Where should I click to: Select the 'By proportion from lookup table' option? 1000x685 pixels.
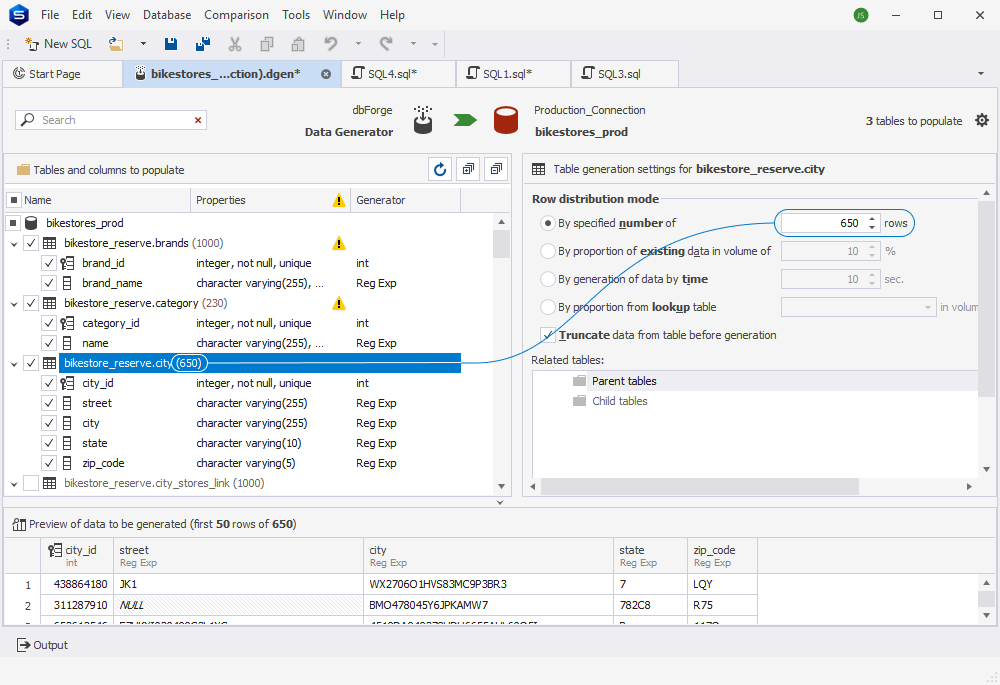[547, 307]
